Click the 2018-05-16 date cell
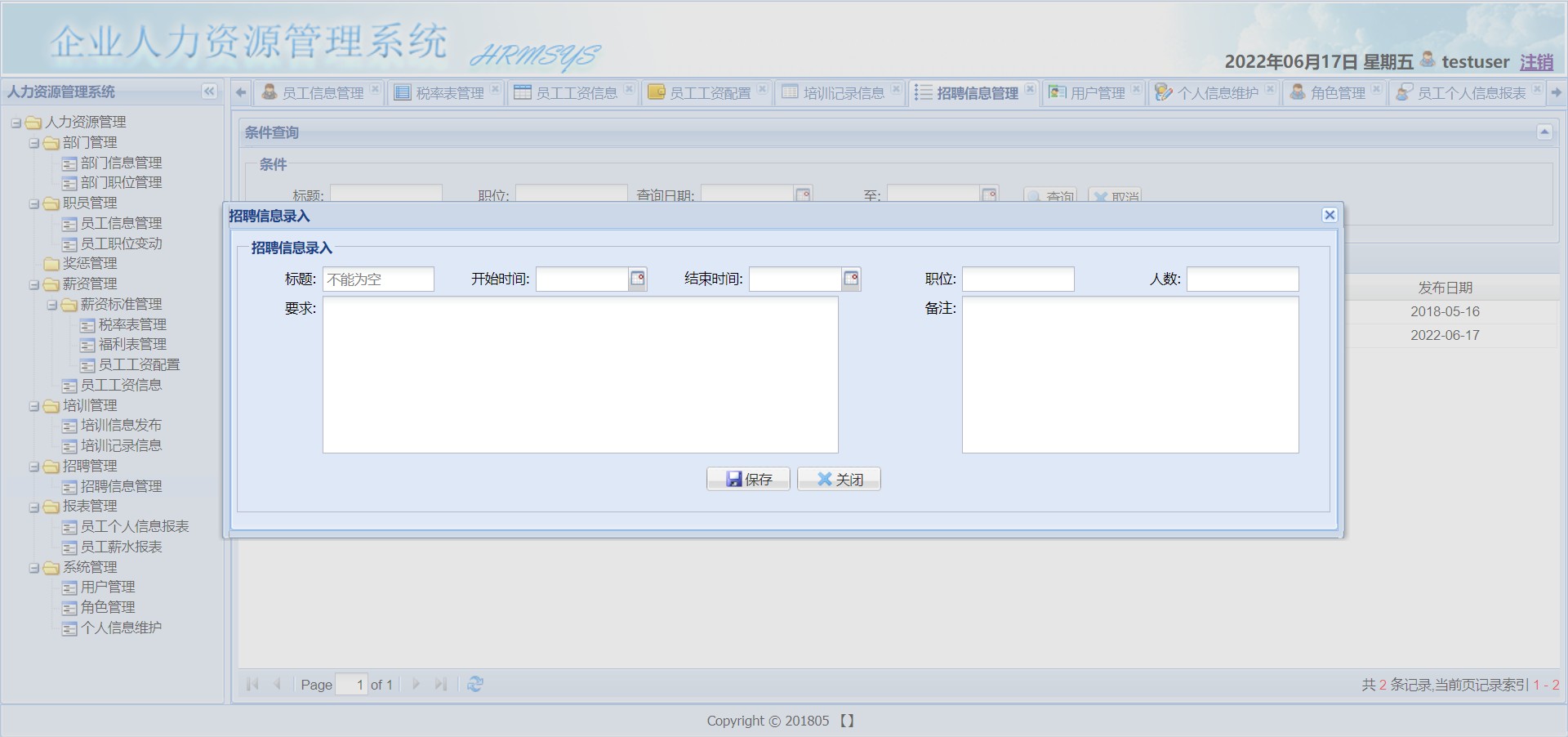The image size is (1568, 737). tap(1445, 311)
